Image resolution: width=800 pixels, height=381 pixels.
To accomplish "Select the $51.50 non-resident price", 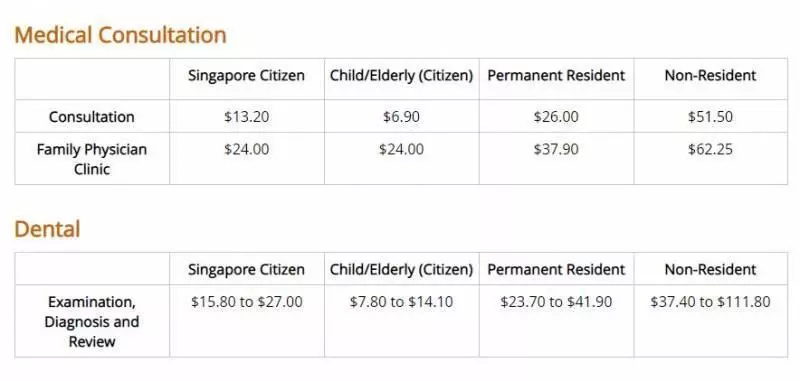I will click(710, 117).
